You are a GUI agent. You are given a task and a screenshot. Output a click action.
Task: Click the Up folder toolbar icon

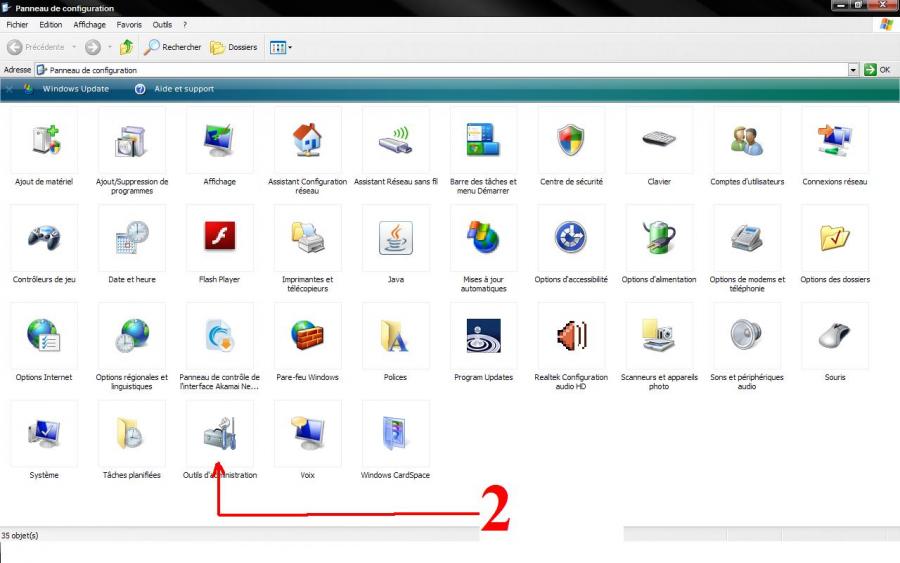point(126,47)
